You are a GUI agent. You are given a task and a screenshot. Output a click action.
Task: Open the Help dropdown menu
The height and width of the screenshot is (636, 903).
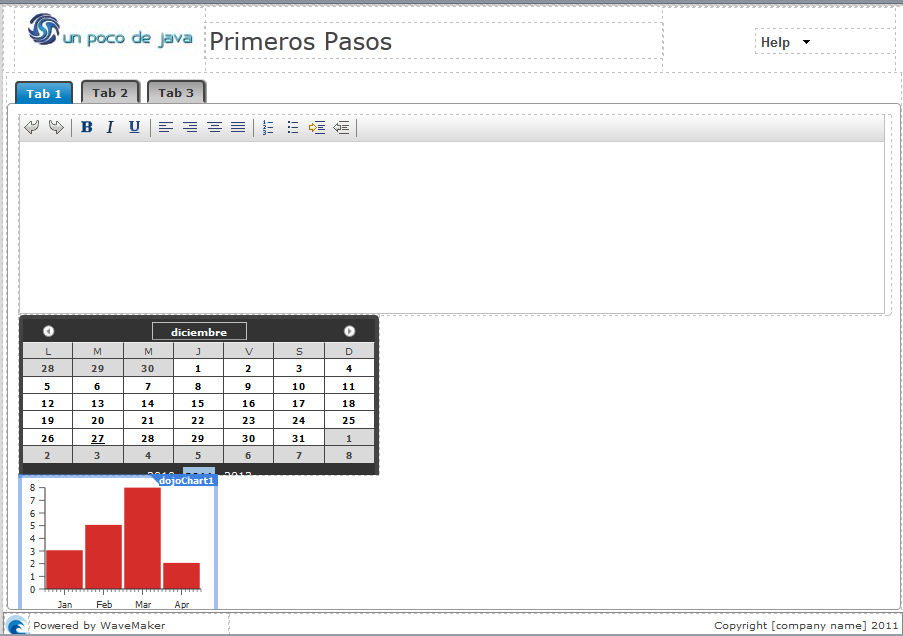point(786,42)
